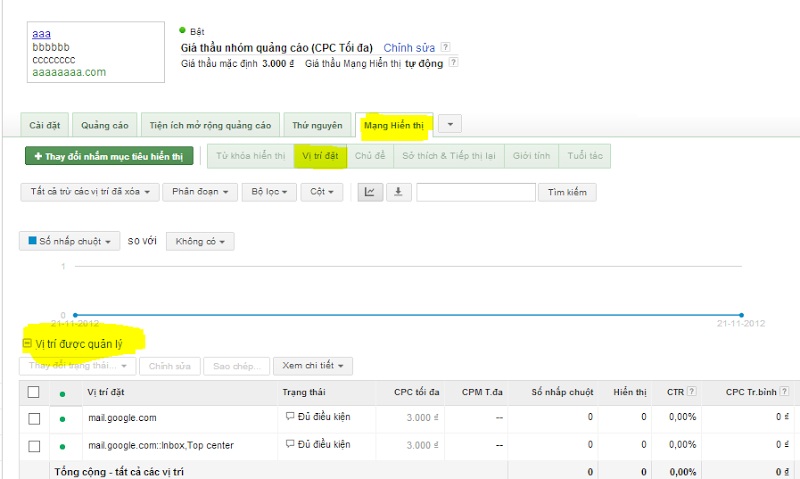The width and height of the screenshot is (800, 479).
Task: Switch to the Quảng cáo tab
Action: (105, 125)
